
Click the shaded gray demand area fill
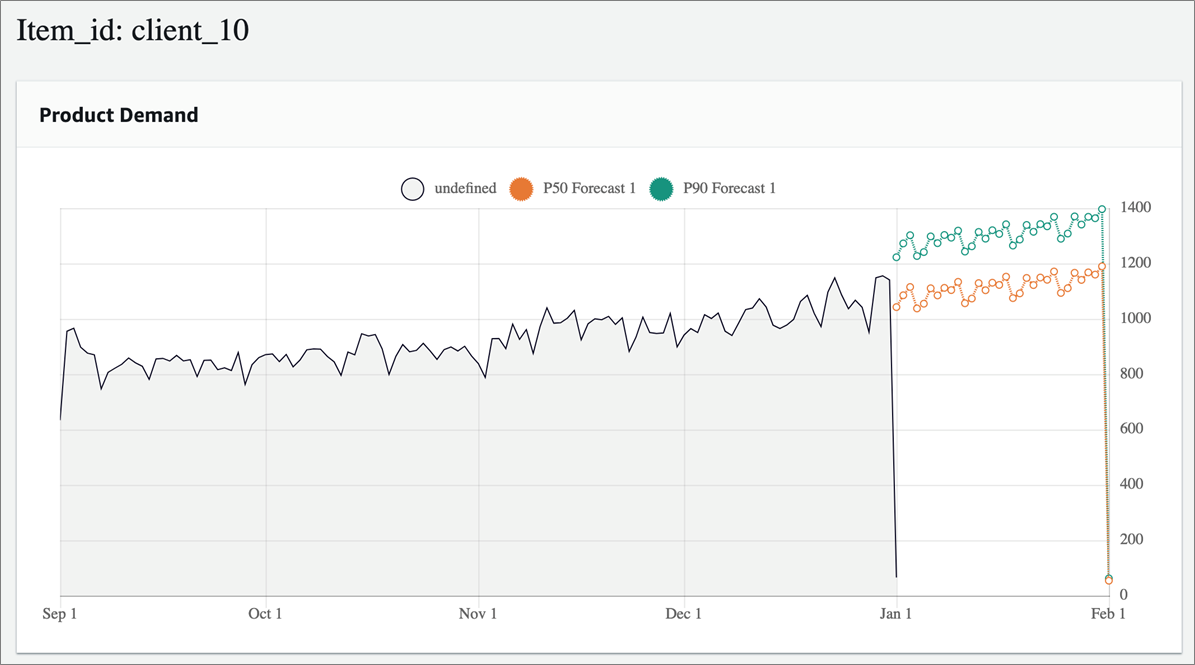[x=400, y=480]
